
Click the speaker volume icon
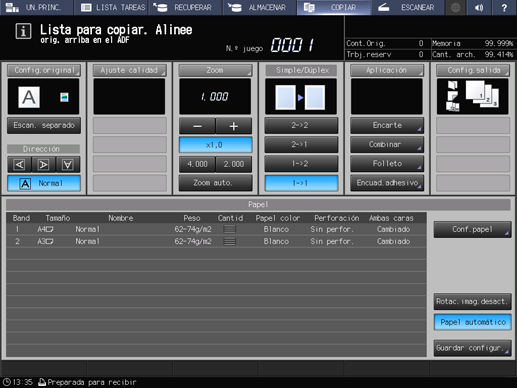(479, 7)
